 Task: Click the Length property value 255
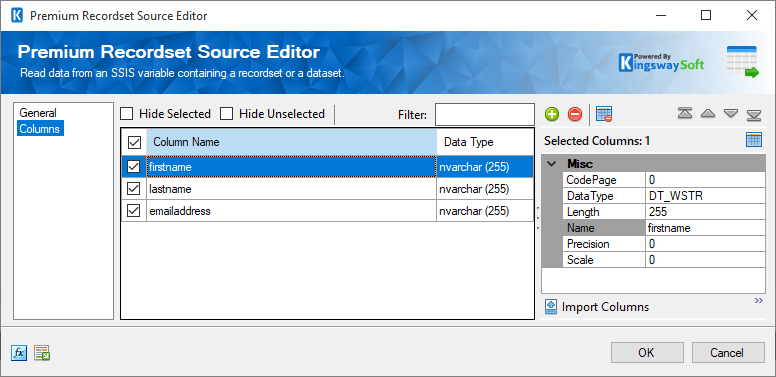coord(705,212)
